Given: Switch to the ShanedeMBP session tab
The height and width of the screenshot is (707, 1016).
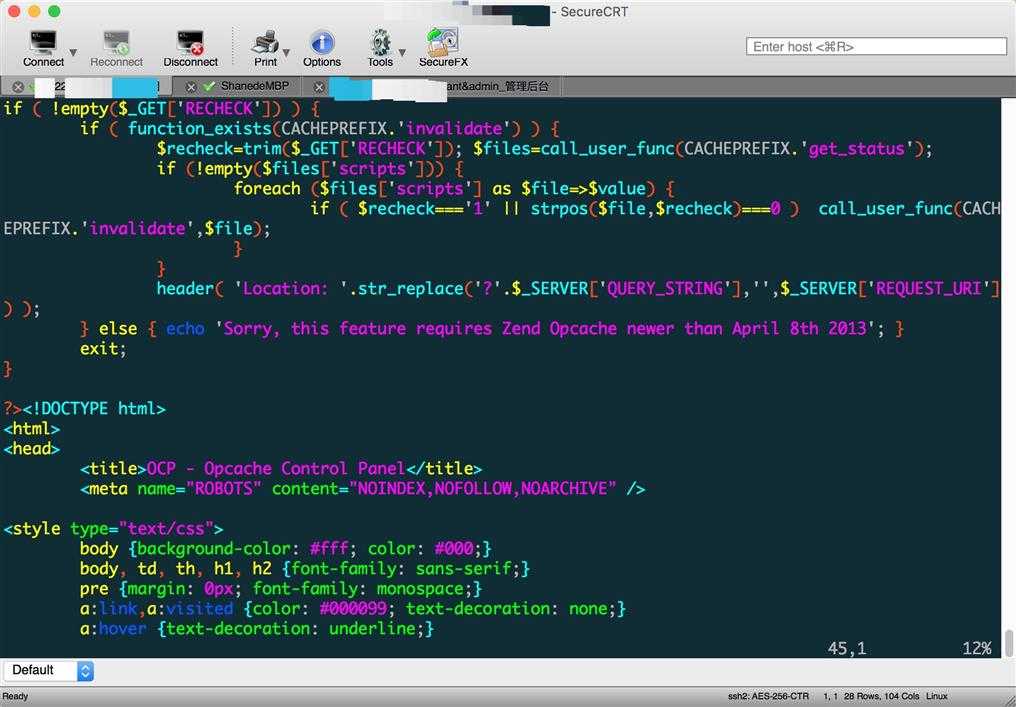Looking at the screenshot, I should (x=255, y=86).
